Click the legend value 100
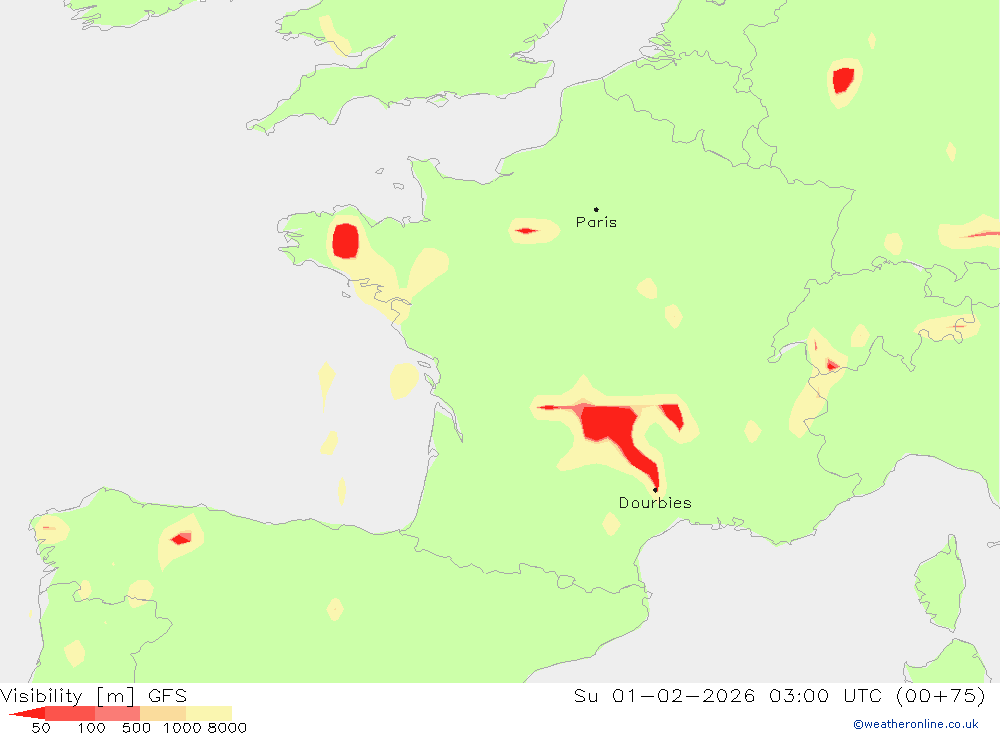 91,728
